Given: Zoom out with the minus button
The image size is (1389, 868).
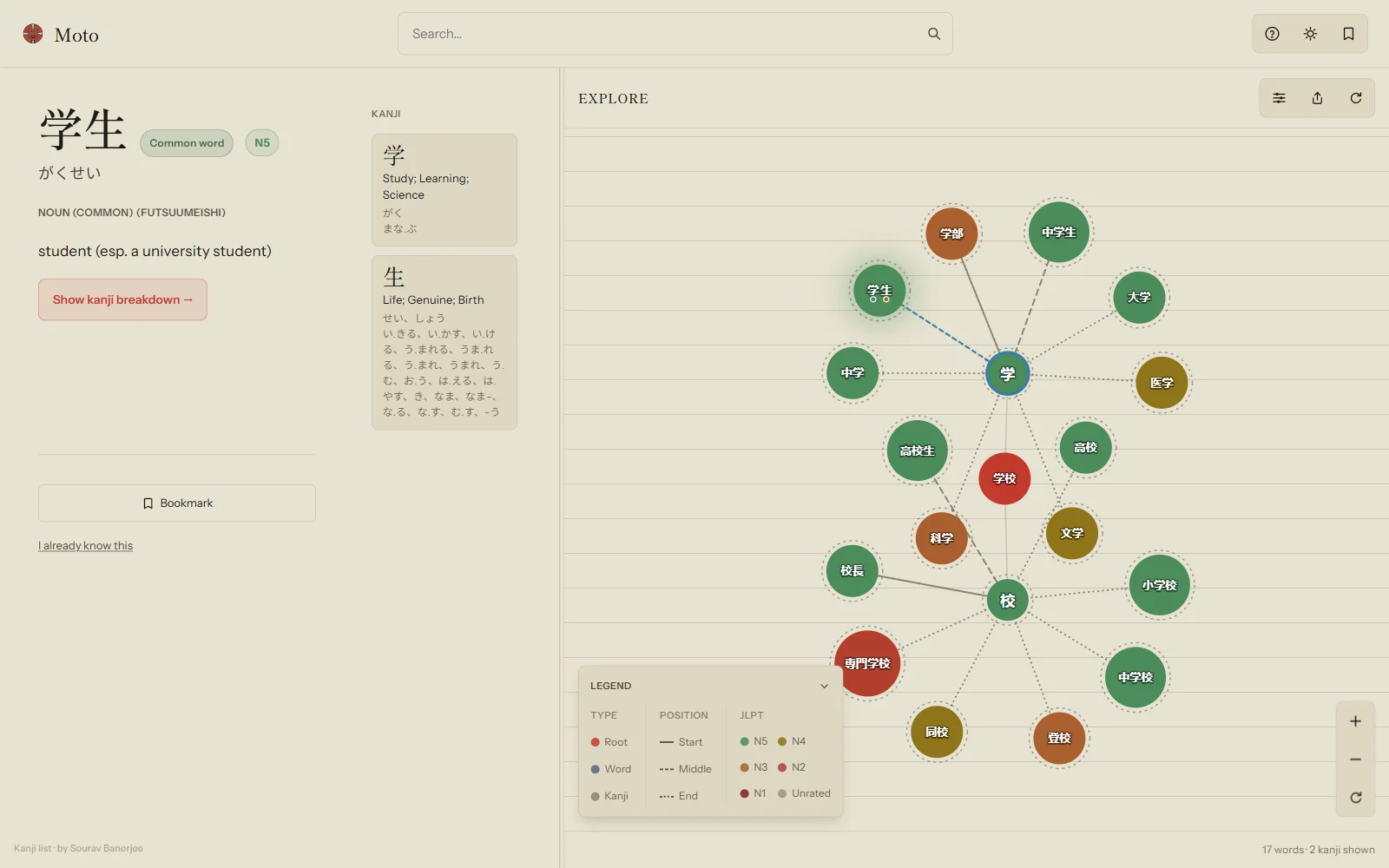Looking at the screenshot, I should coord(1355,759).
